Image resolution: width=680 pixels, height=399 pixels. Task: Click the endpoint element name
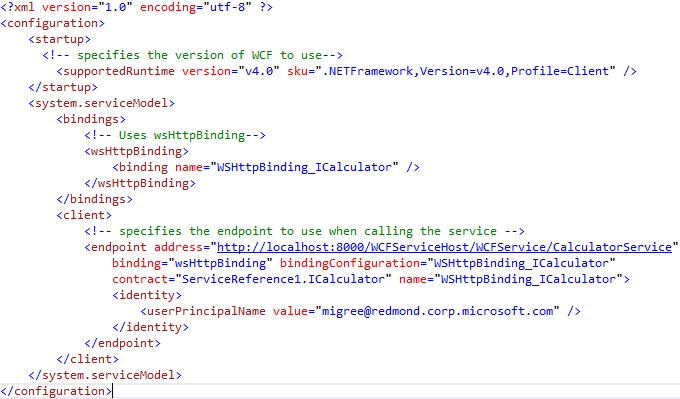pyautogui.click(x=119, y=247)
